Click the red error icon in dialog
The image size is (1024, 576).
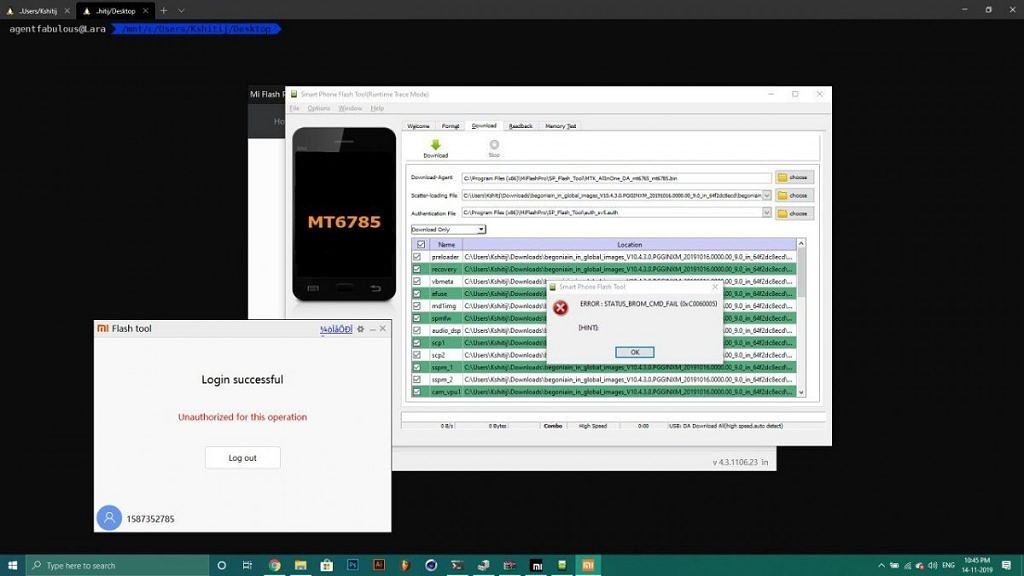561,308
